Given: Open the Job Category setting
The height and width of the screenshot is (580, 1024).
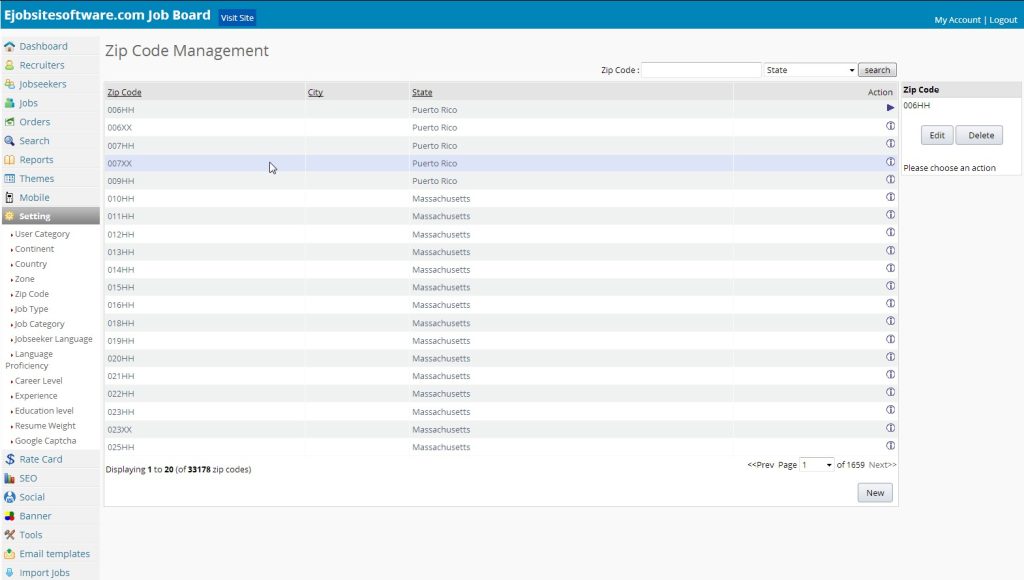Looking at the screenshot, I should coord(39,324).
